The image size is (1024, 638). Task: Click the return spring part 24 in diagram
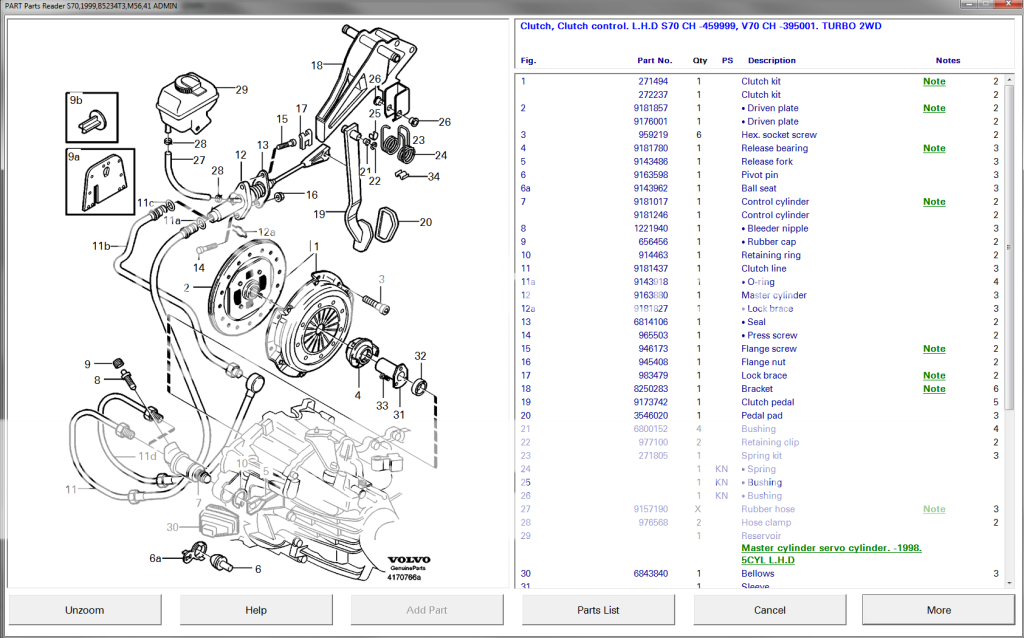coord(407,150)
